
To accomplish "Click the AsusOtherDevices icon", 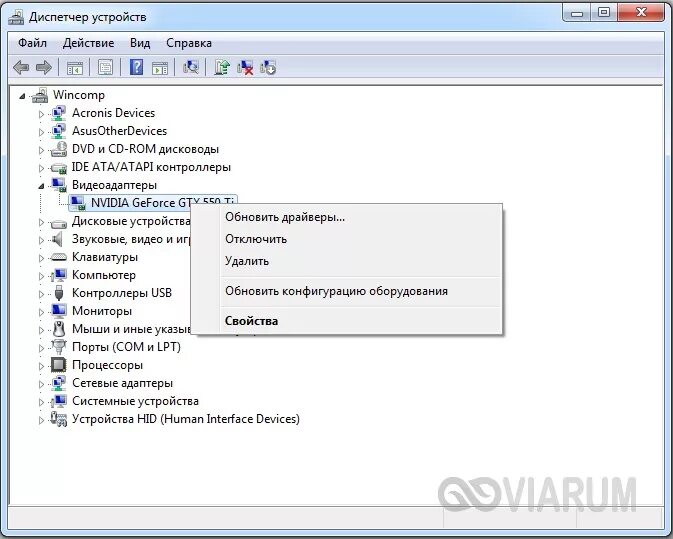I will [x=59, y=131].
